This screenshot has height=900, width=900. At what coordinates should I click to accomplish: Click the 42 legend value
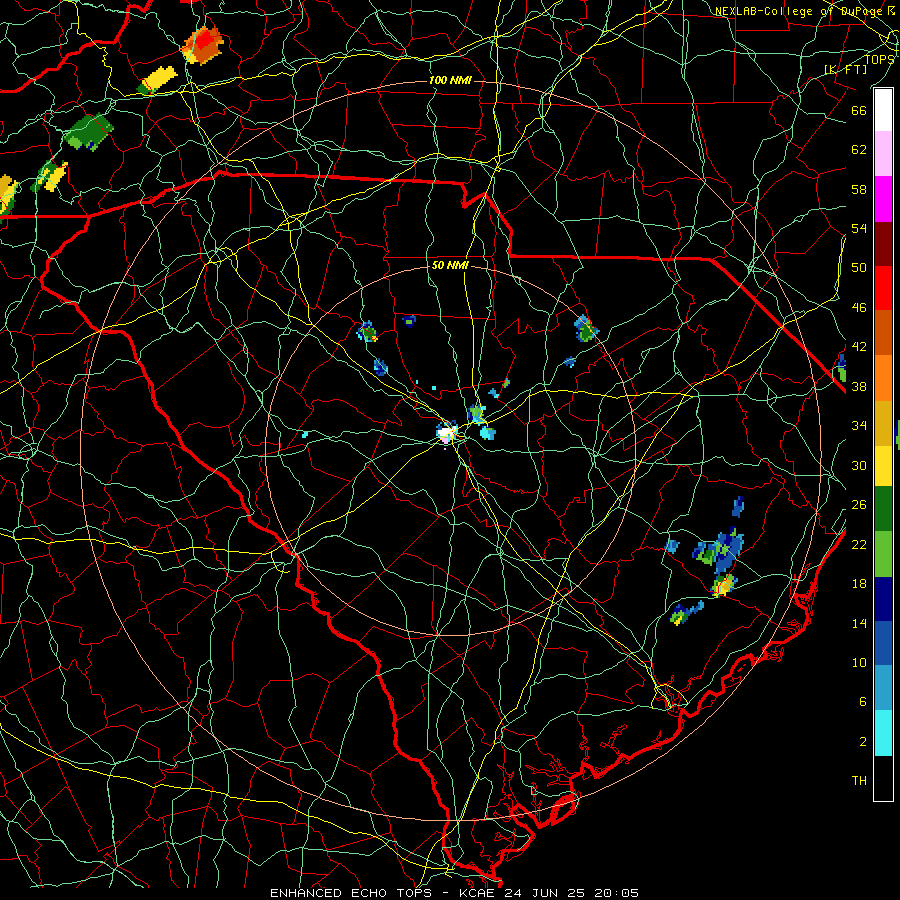[x=859, y=346]
